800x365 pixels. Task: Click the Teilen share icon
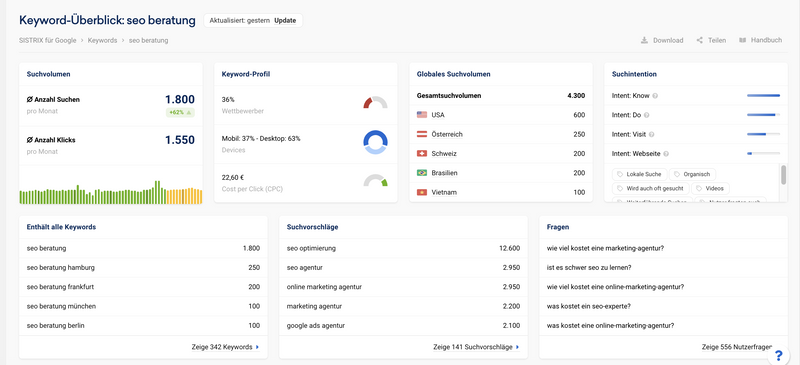click(699, 40)
